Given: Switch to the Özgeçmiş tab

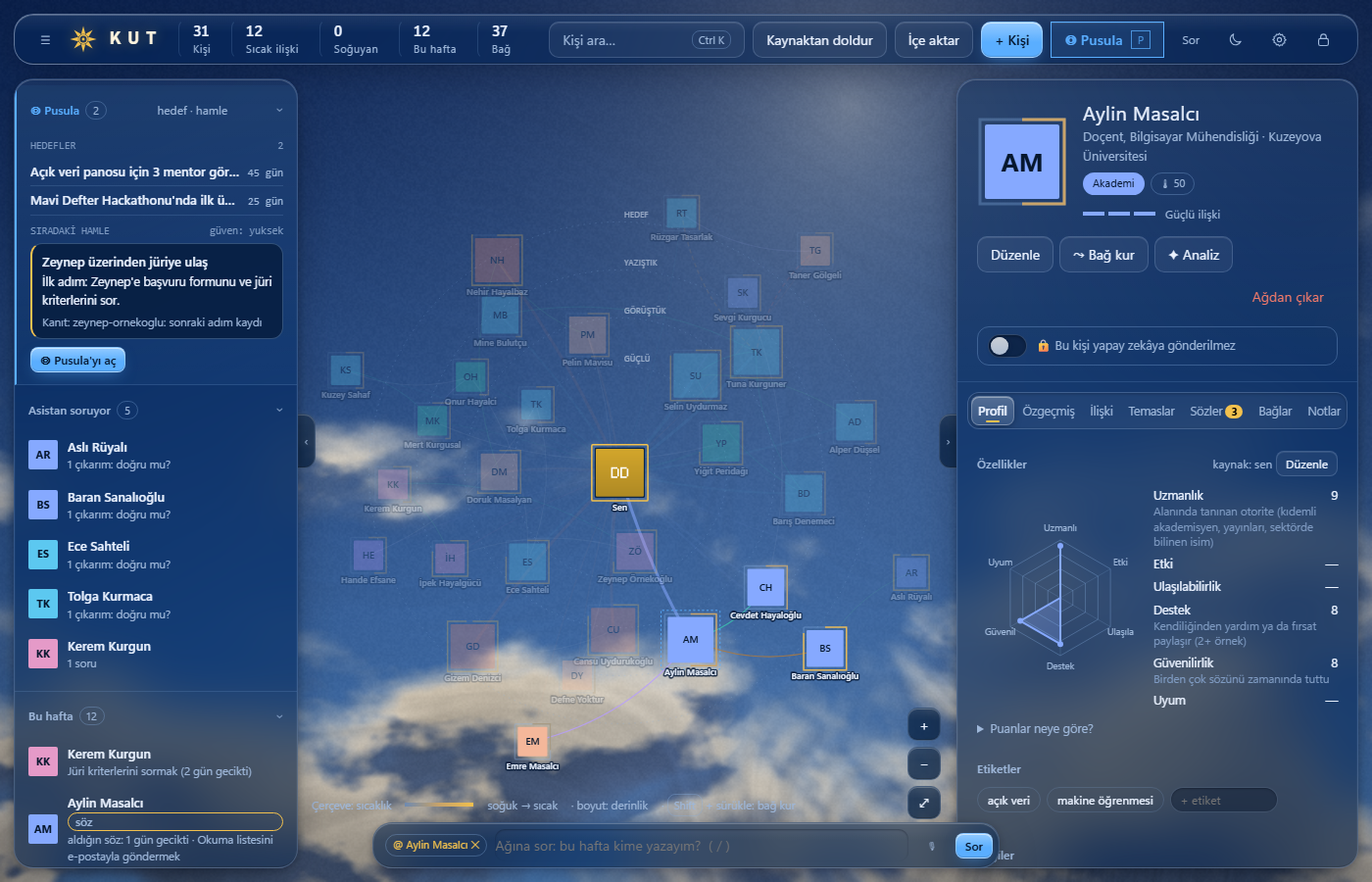Looking at the screenshot, I should (x=1049, y=412).
